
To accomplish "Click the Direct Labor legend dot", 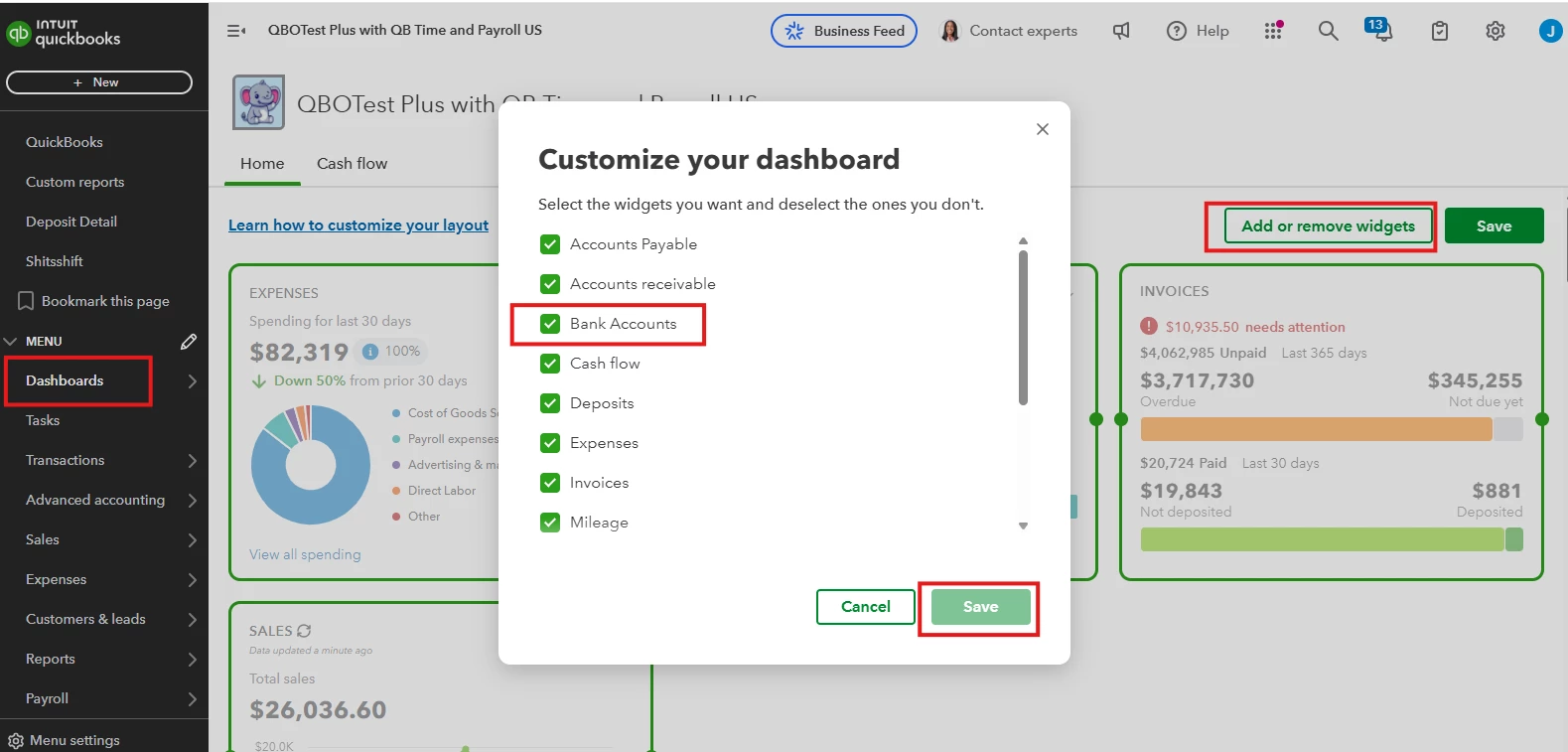I will coord(396,491).
